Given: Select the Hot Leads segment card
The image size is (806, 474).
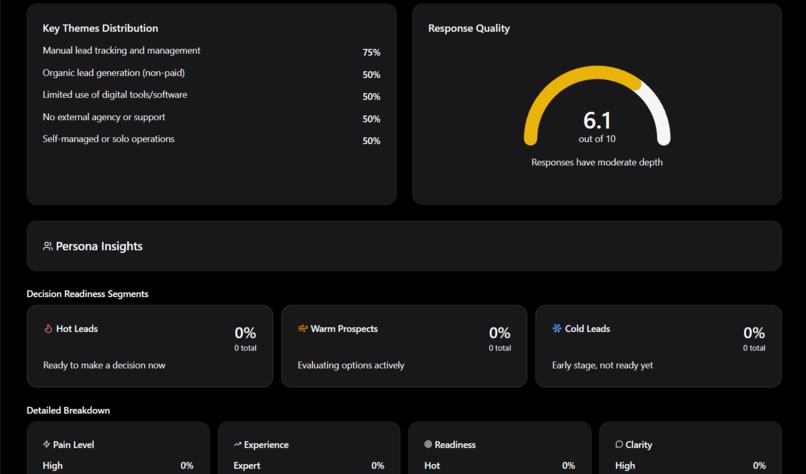Looking at the screenshot, I should point(150,346).
